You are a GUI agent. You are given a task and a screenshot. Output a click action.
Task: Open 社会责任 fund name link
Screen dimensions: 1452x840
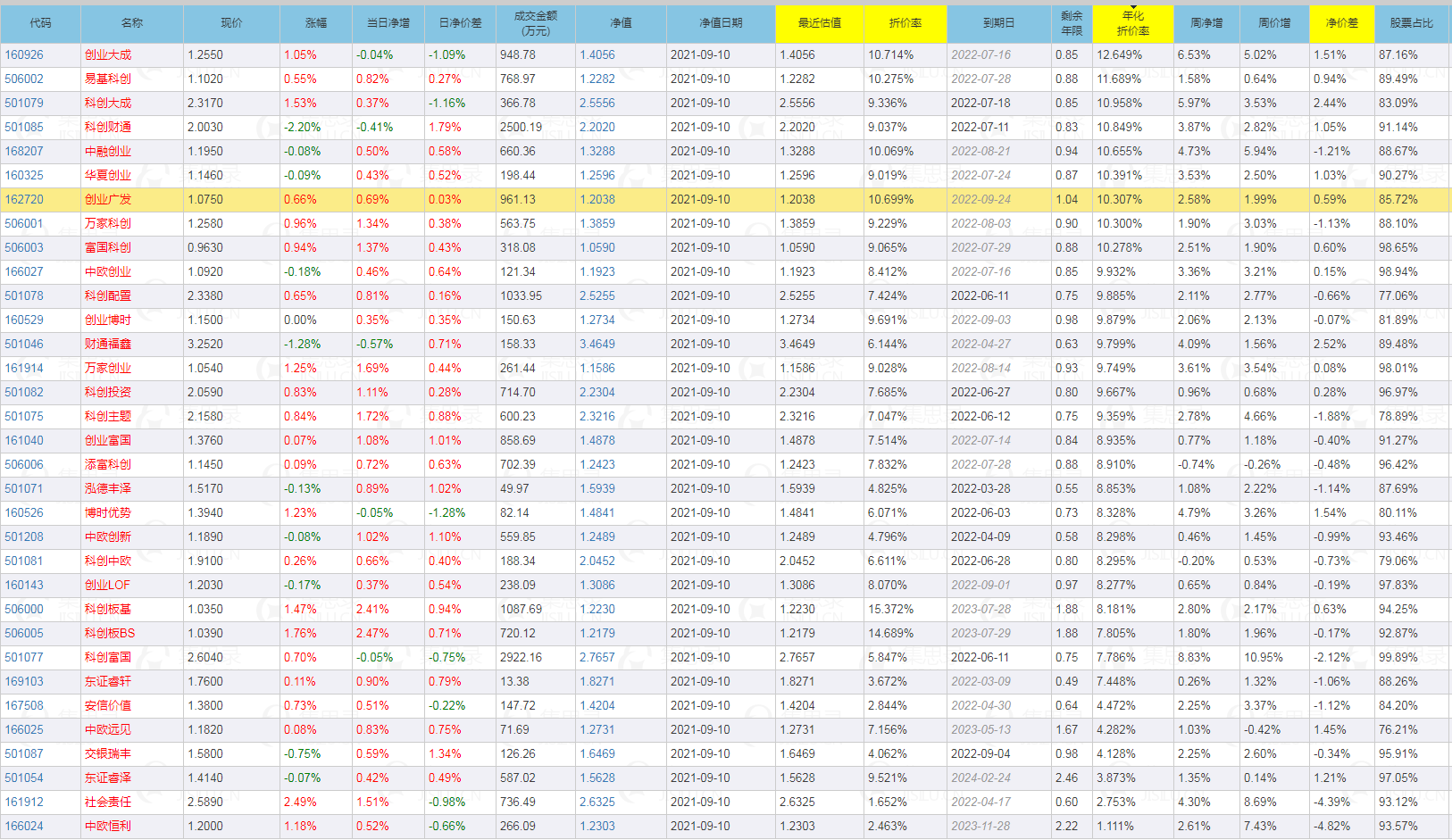(x=107, y=802)
